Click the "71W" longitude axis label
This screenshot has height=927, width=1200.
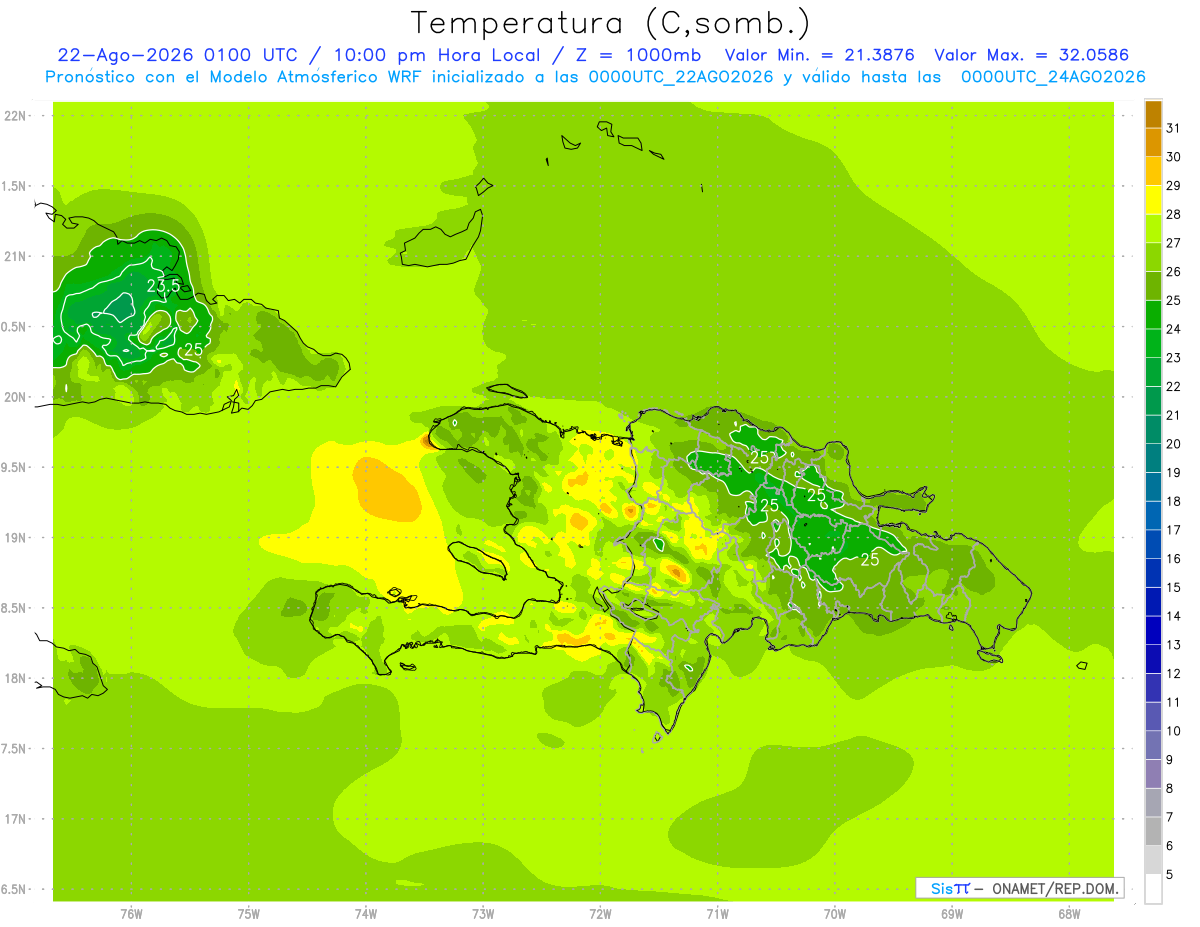click(717, 913)
